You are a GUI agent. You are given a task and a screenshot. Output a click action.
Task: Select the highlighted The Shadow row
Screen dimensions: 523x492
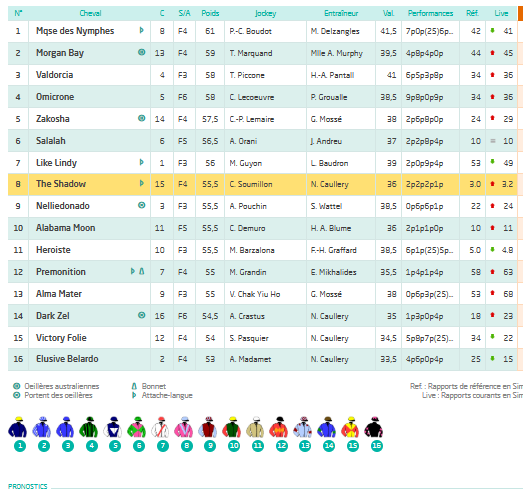pyautogui.click(x=263, y=184)
